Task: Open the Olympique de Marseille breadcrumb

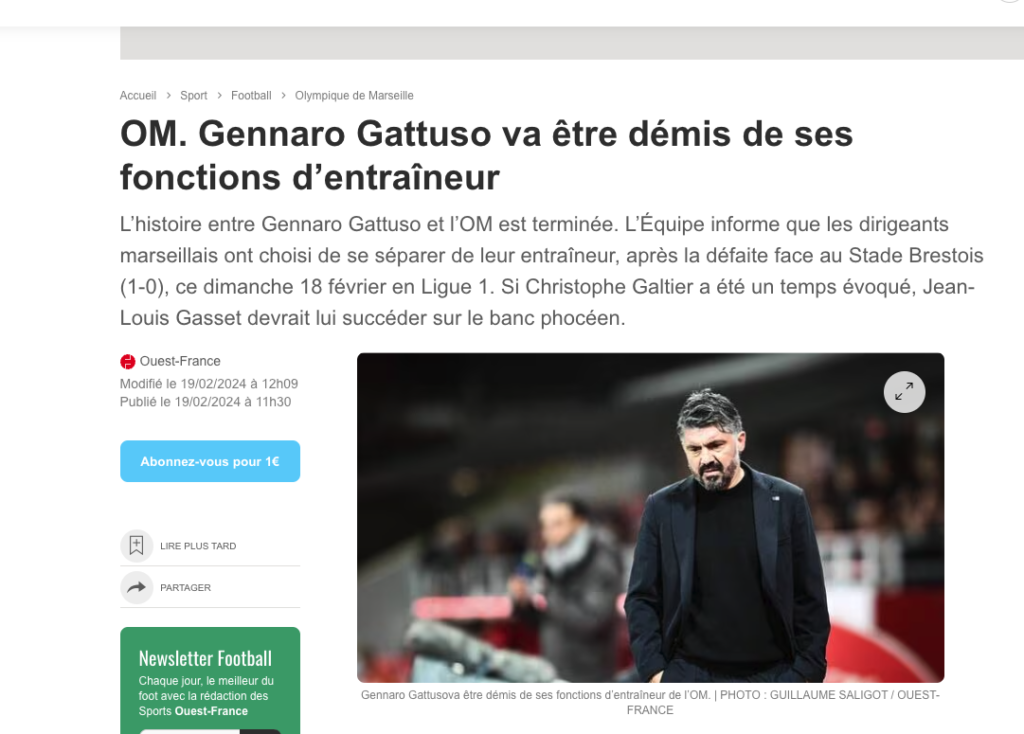Action: (x=354, y=95)
